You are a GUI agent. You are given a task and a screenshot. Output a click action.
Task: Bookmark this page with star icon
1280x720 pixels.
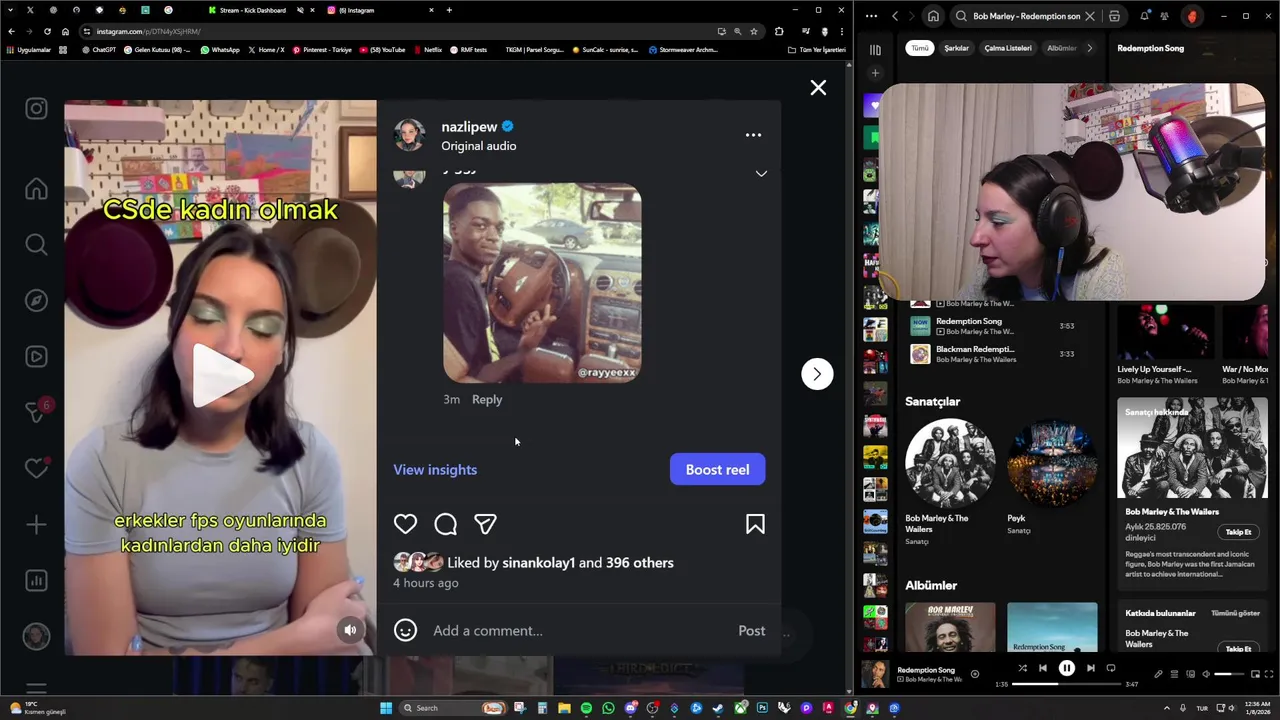pos(754,31)
